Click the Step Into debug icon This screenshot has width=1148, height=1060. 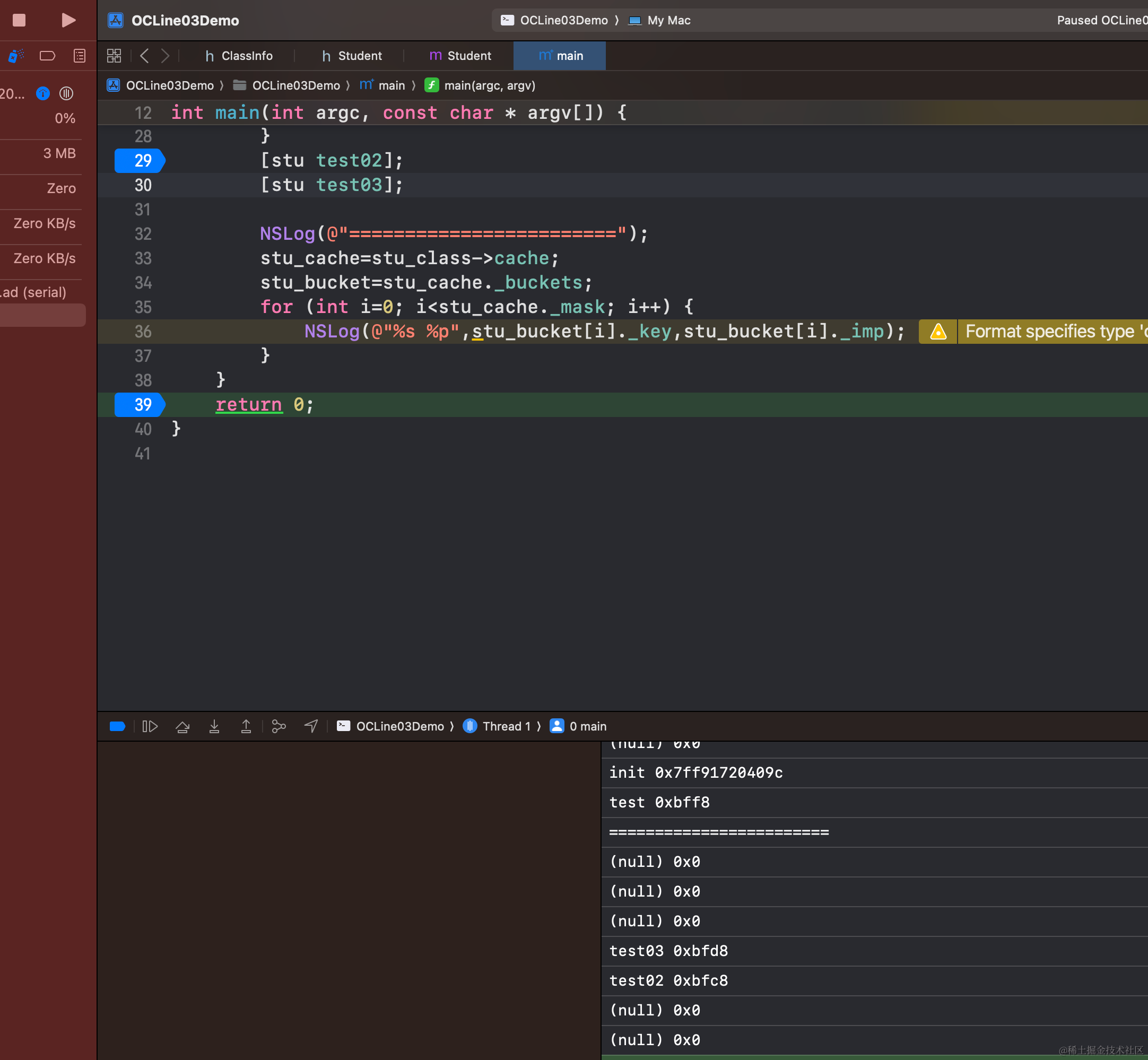pos(214,726)
